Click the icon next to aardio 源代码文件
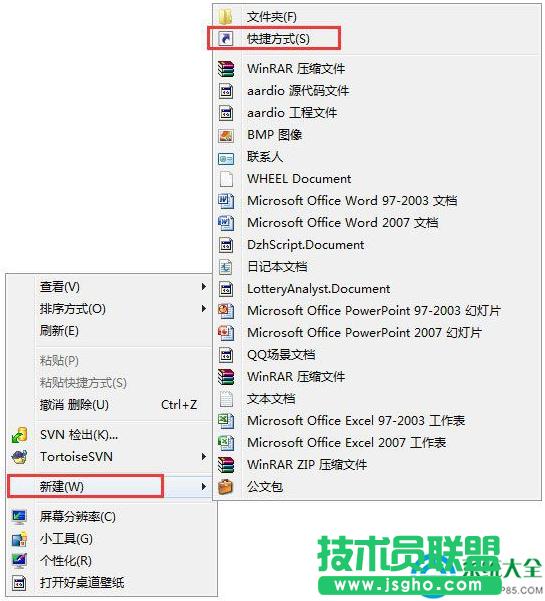The height and width of the screenshot is (601, 545). (x=226, y=91)
